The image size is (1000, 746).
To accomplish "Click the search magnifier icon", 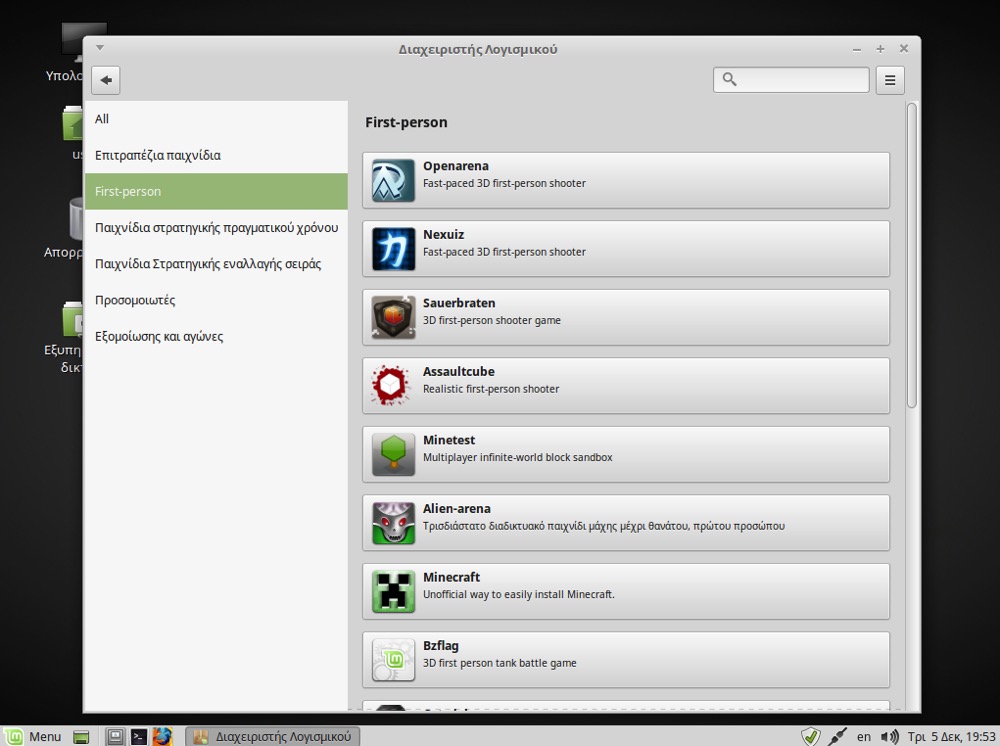I will tap(730, 79).
